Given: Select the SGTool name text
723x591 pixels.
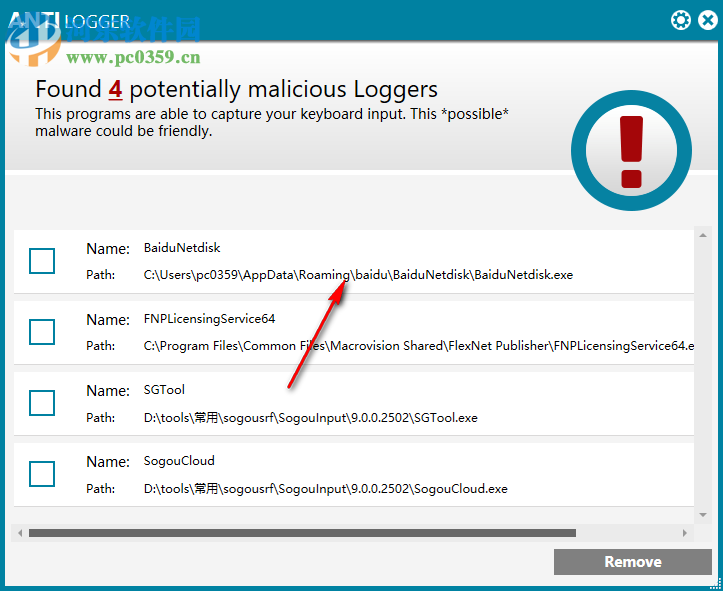Looking at the screenshot, I should click(164, 390).
